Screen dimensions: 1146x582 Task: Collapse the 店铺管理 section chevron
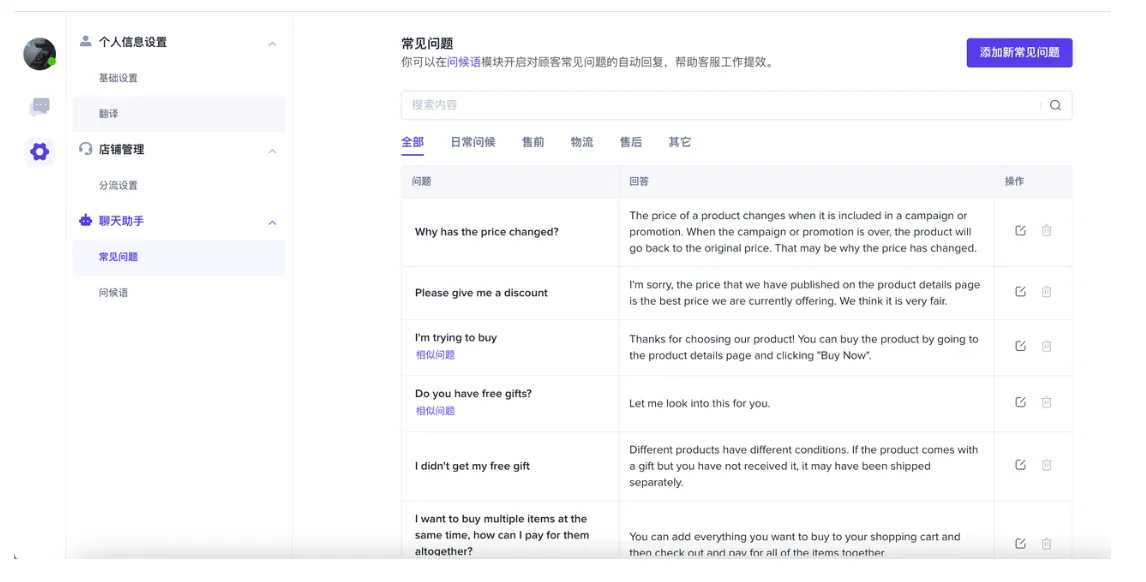[x=272, y=151]
